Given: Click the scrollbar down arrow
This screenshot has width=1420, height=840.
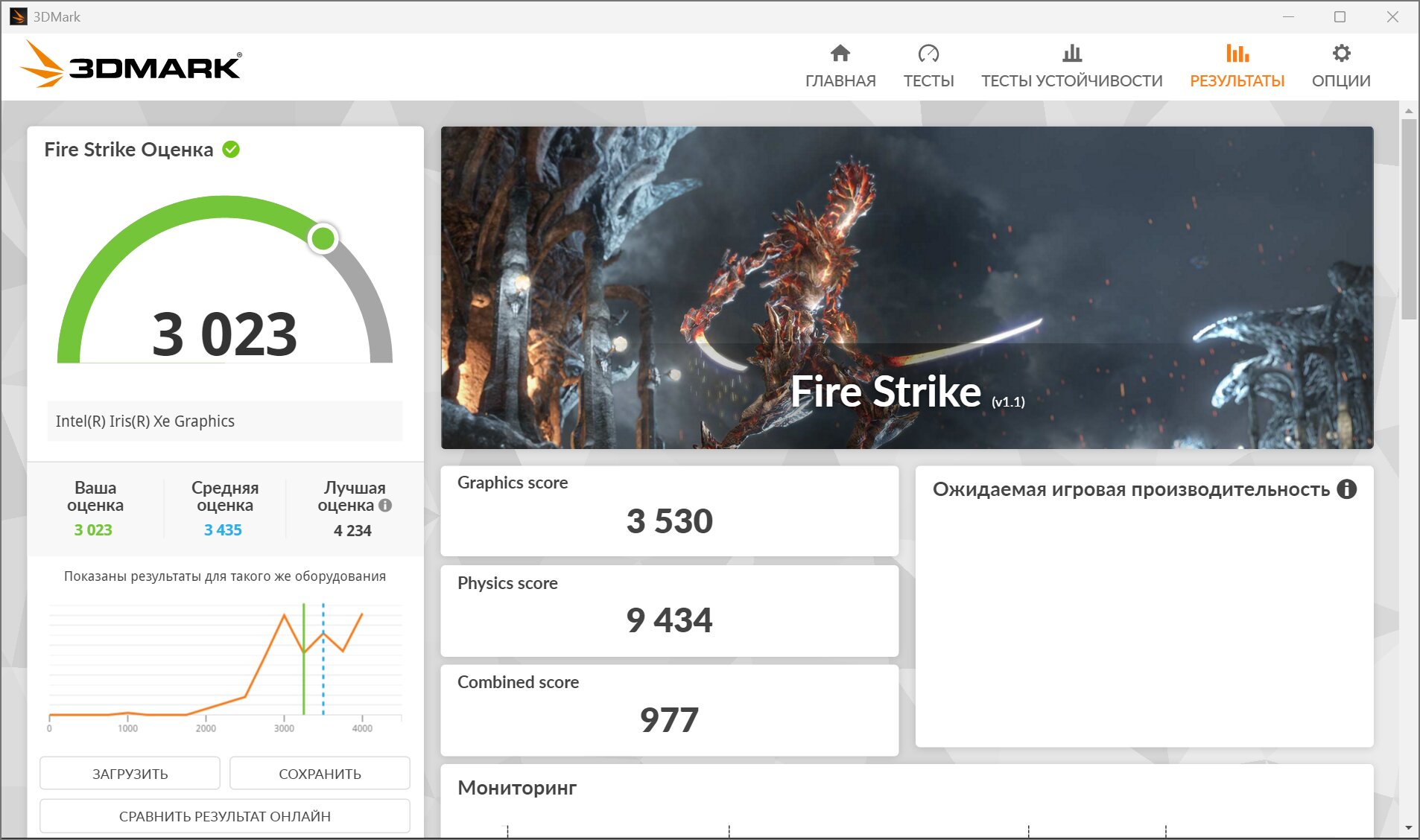Looking at the screenshot, I should point(1408,828).
